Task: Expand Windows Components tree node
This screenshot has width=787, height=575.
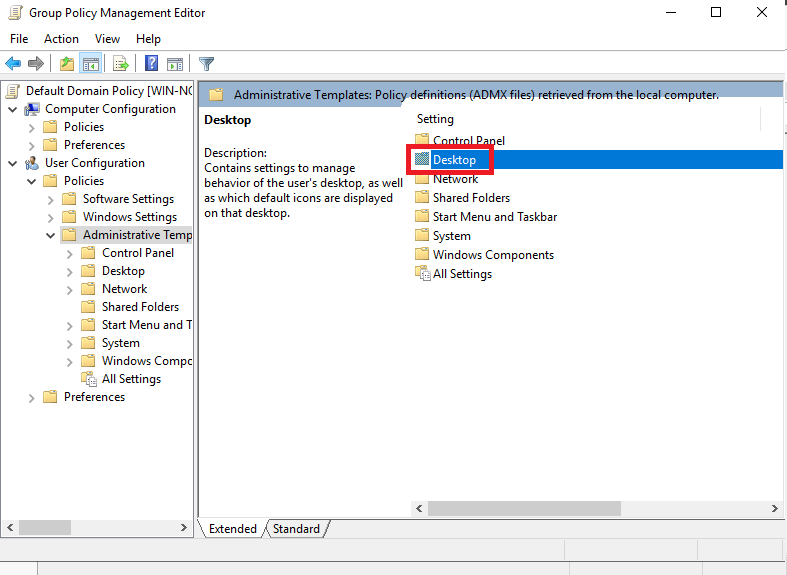Action: pyautogui.click(x=70, y=362)
